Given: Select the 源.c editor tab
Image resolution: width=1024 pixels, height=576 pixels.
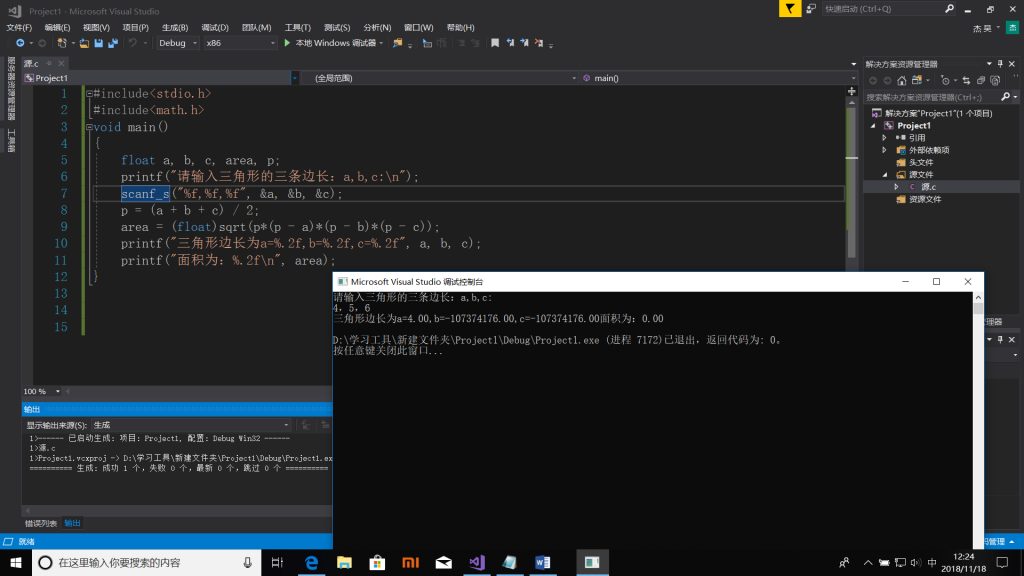Looking at the screenshot, I should click(x=31, y=63).
